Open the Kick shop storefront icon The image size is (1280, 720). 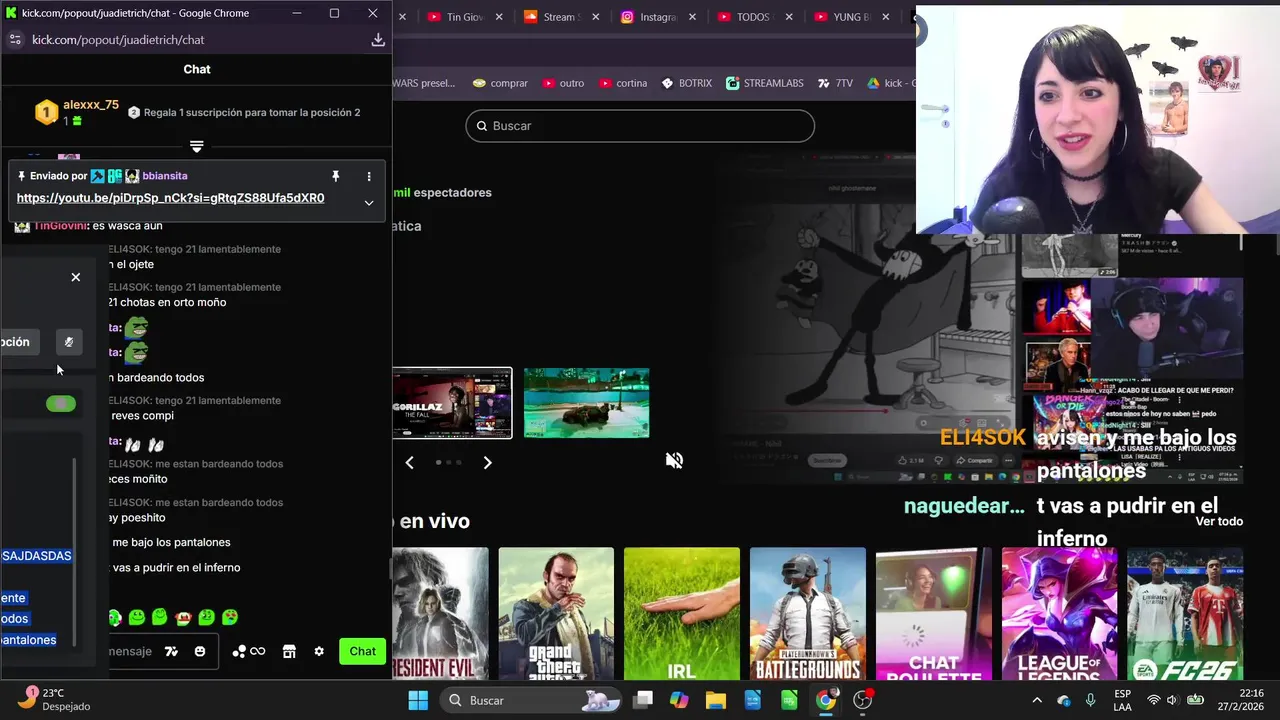pos(289,651)
